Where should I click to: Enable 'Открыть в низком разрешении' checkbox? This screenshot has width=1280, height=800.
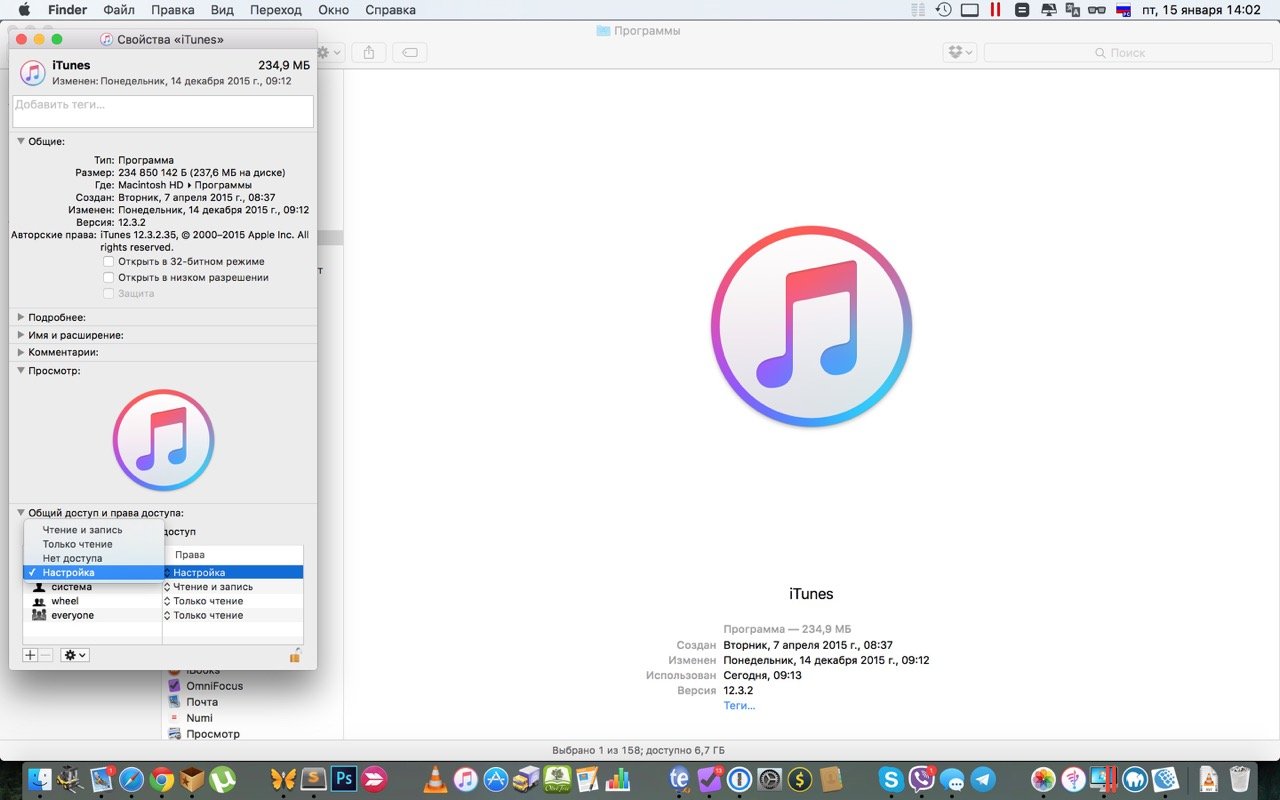click(x=109, y=277)
